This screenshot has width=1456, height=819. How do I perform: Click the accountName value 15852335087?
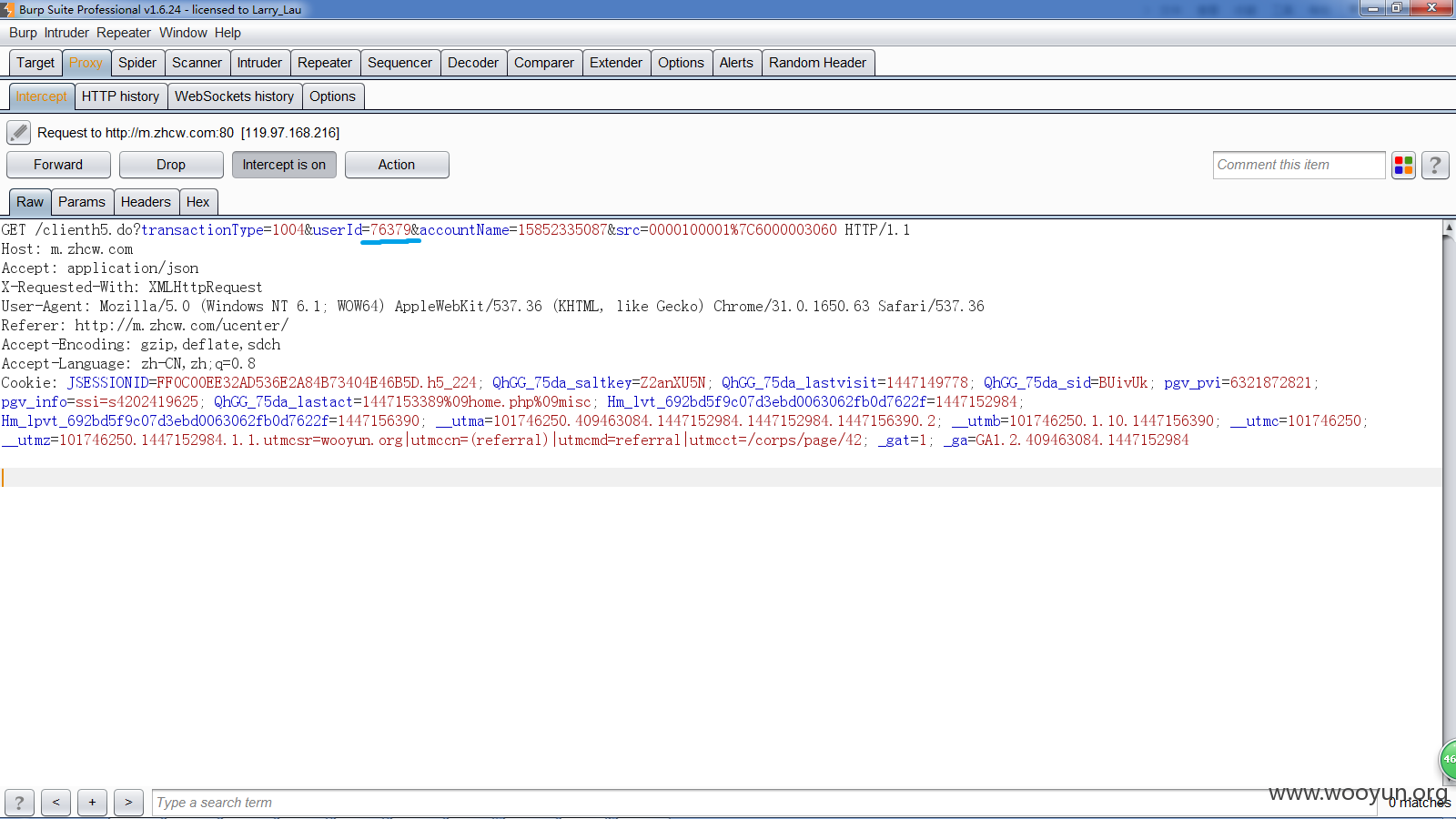[x=562, y=230]
